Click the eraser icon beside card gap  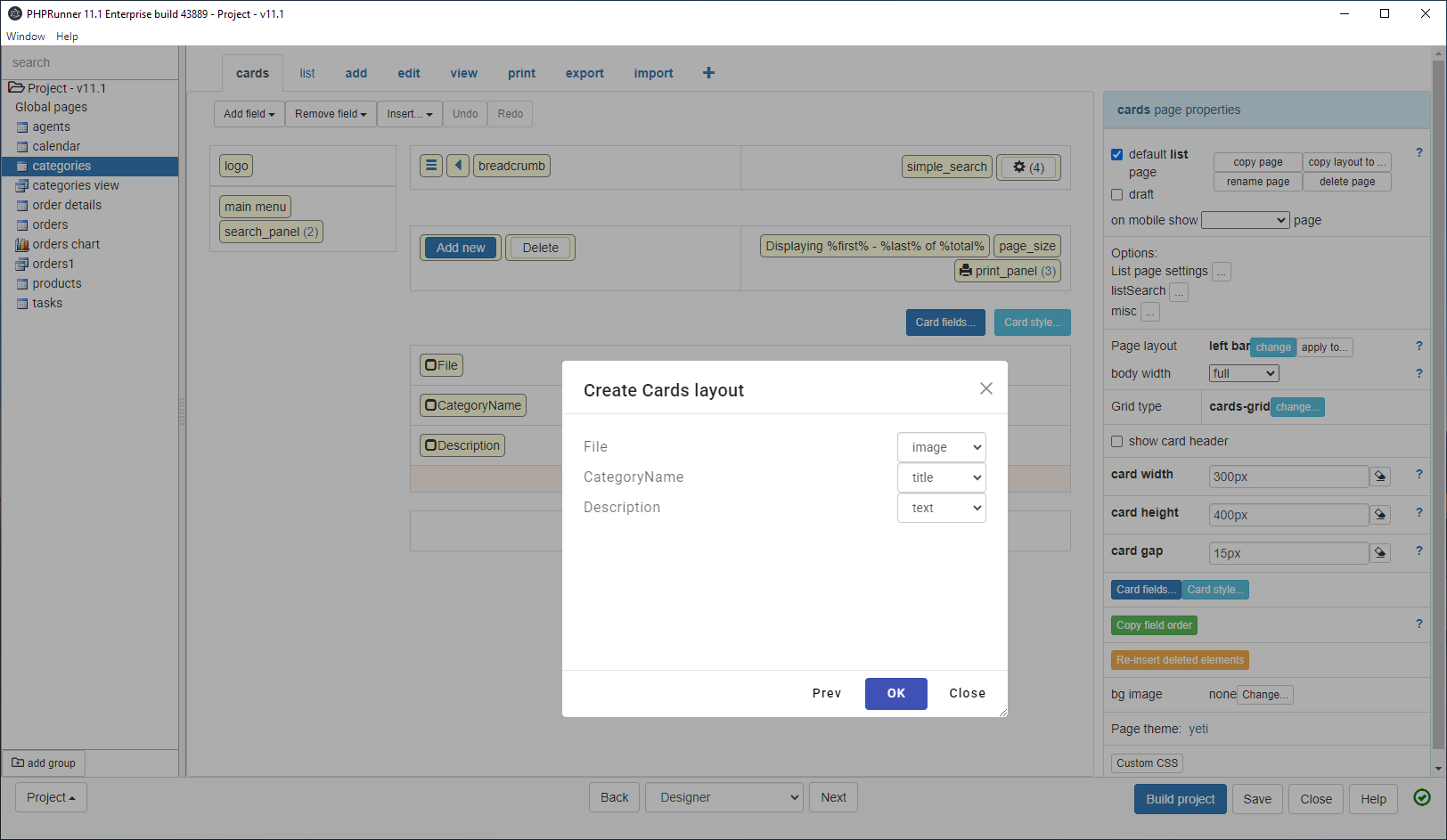tap(1380, 553)
